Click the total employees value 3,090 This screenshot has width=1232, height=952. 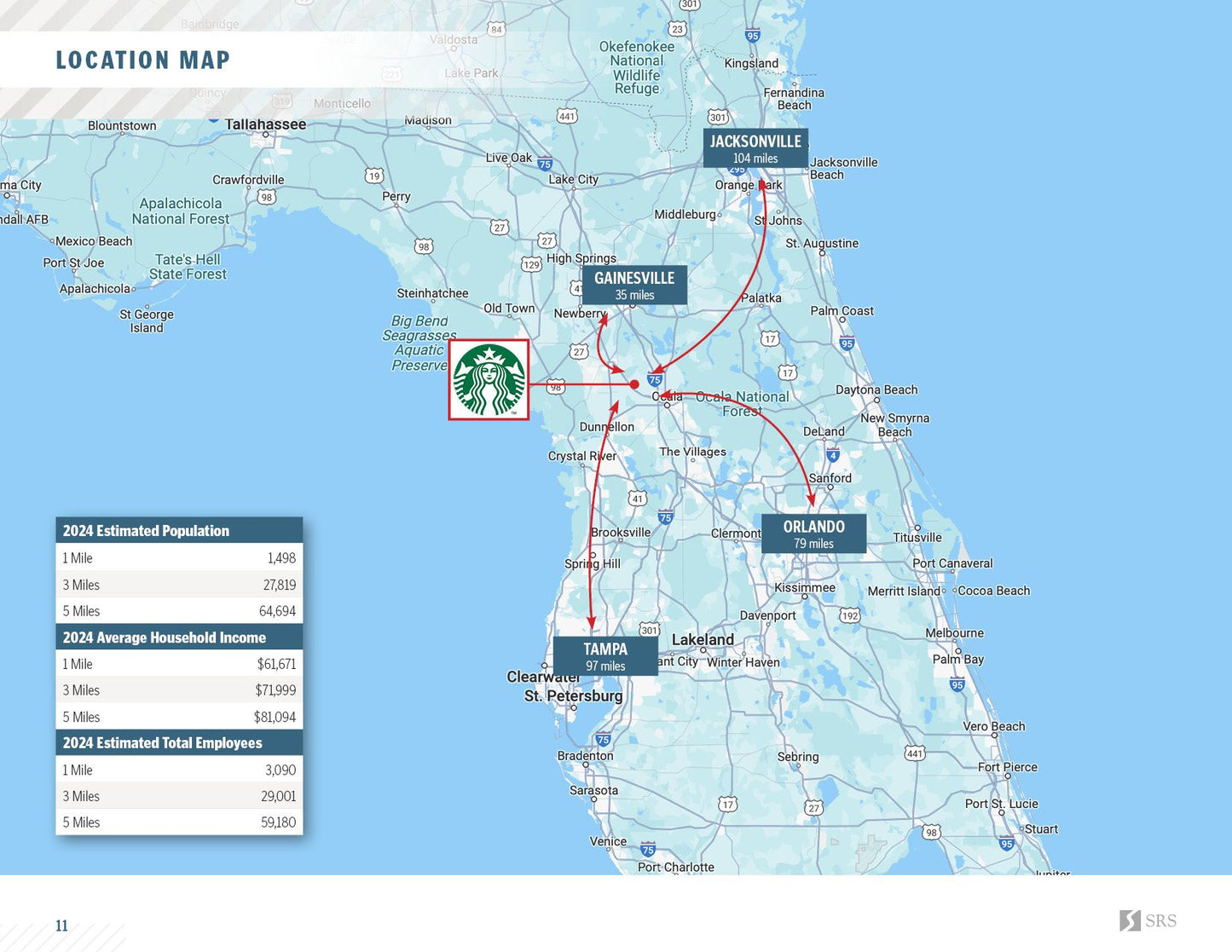click(281, 770)
